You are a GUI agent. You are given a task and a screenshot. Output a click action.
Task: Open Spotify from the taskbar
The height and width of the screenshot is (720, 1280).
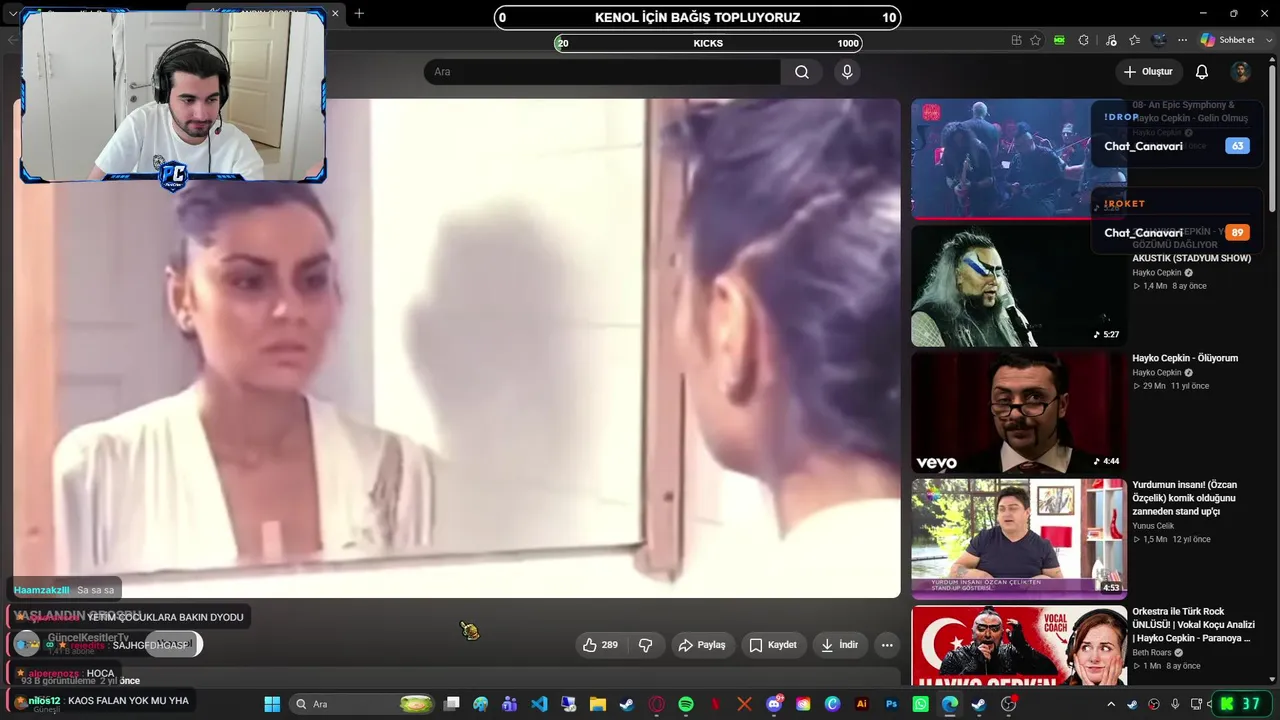coord(686,704)
